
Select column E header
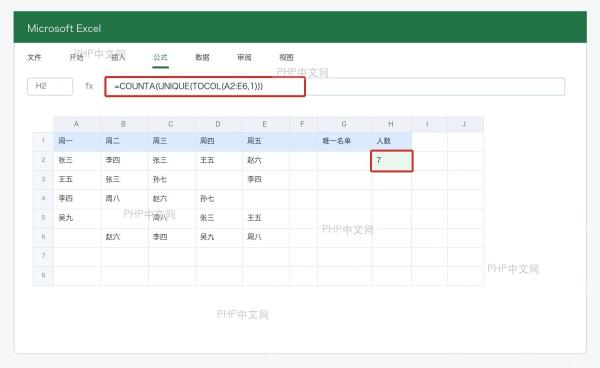tap(265, 124)
